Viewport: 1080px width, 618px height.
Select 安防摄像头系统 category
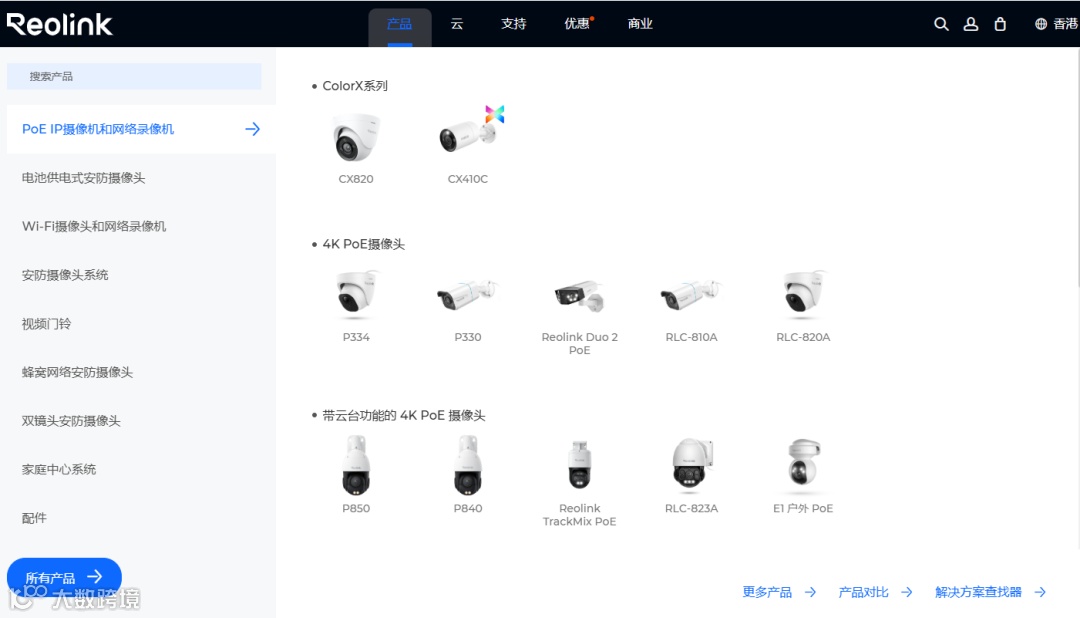[65, 275]
